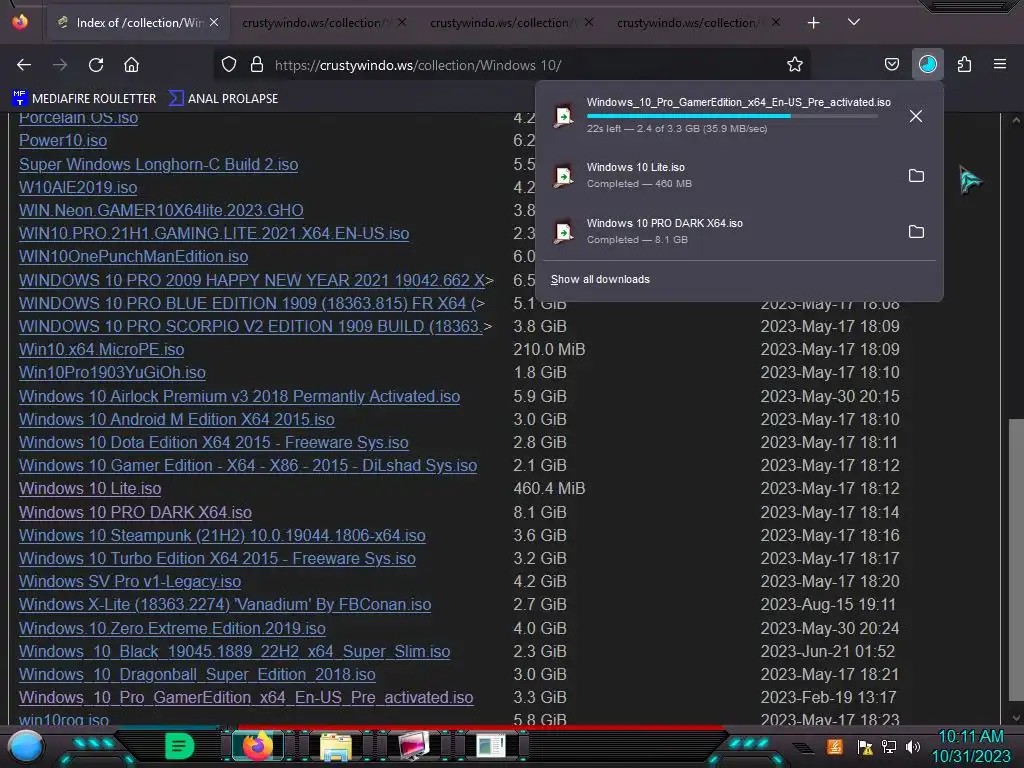Open the MEDIAFIRE ROULETTER bookmark
This screenshot has height=768, width=1024.
pos(84,99)
